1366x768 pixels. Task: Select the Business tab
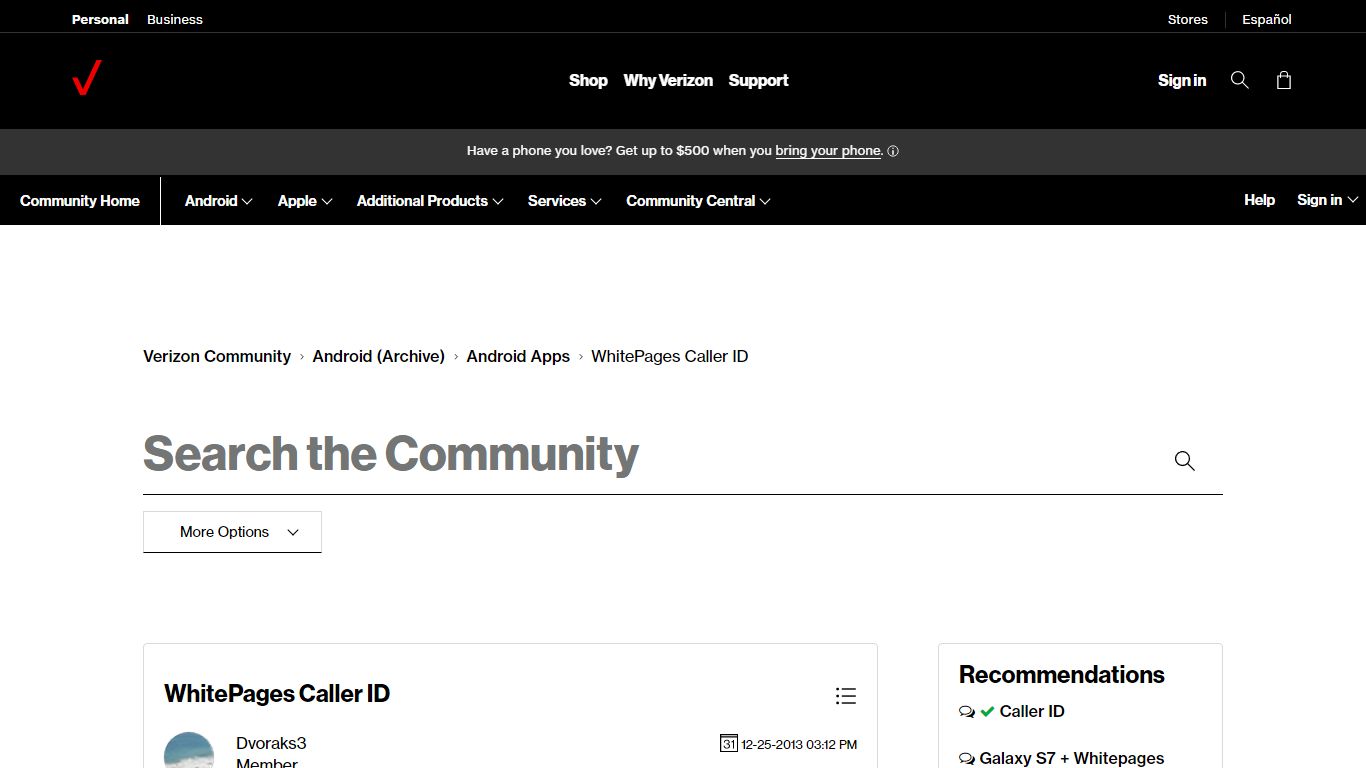(175, 19)
